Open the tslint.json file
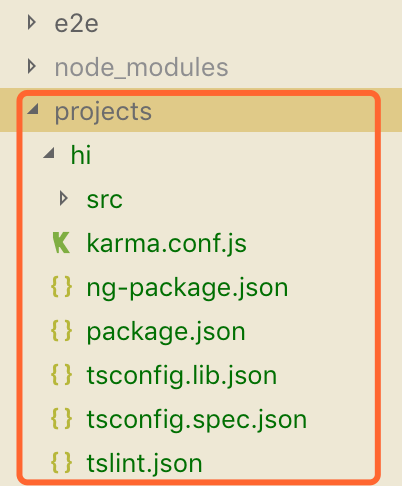Viewport: 402px width, 486px height. click(x=144, y=463)
